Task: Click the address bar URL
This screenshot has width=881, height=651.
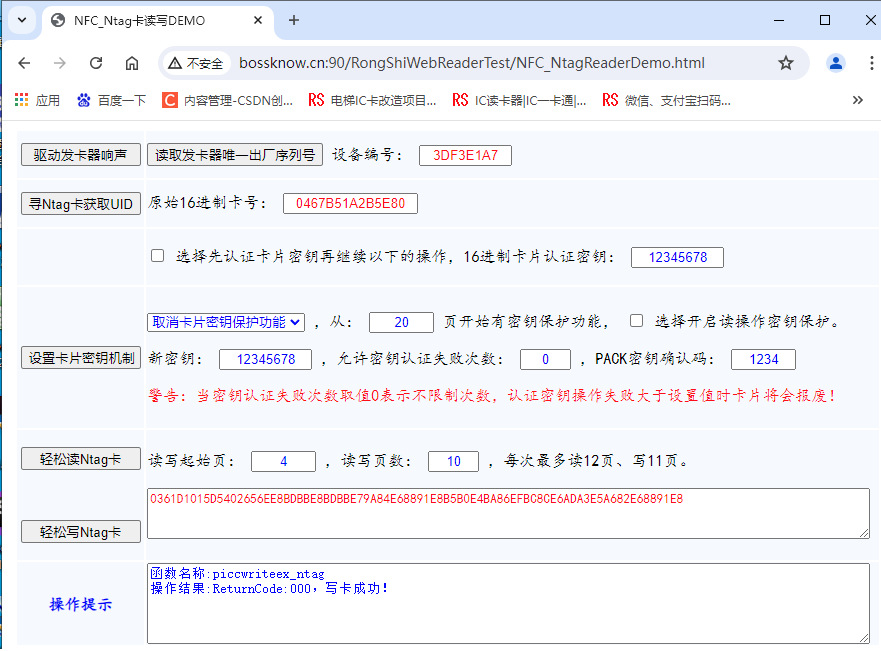Action: pyautogui.click(x=472, y=63)
